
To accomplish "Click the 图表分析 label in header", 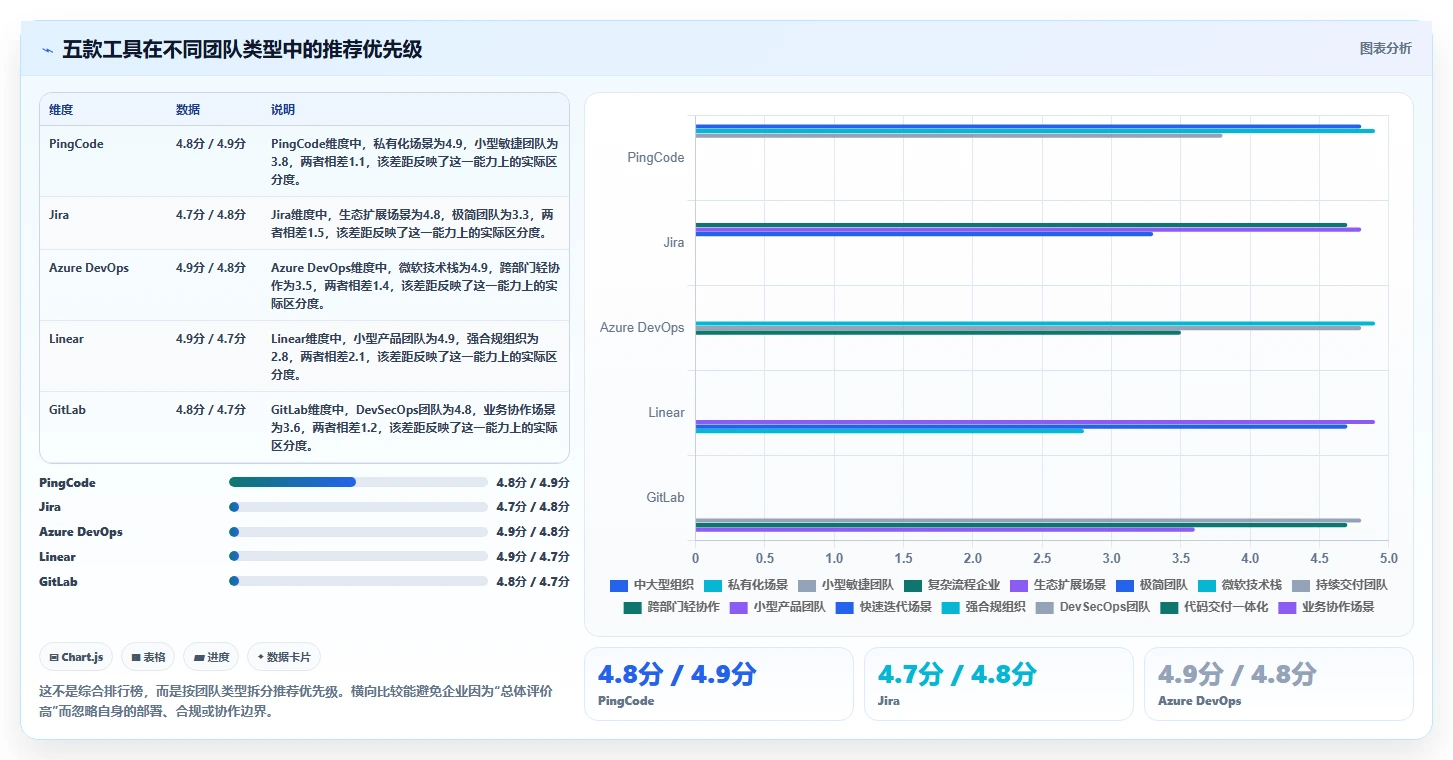I will [1385, 48].
